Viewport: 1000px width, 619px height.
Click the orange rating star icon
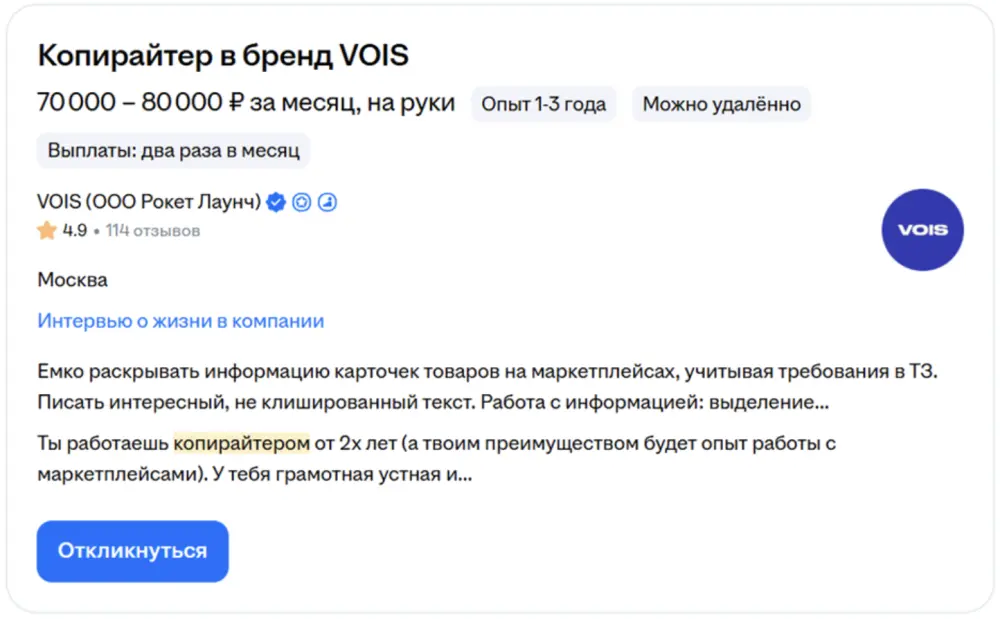click(x=46, y=231)
